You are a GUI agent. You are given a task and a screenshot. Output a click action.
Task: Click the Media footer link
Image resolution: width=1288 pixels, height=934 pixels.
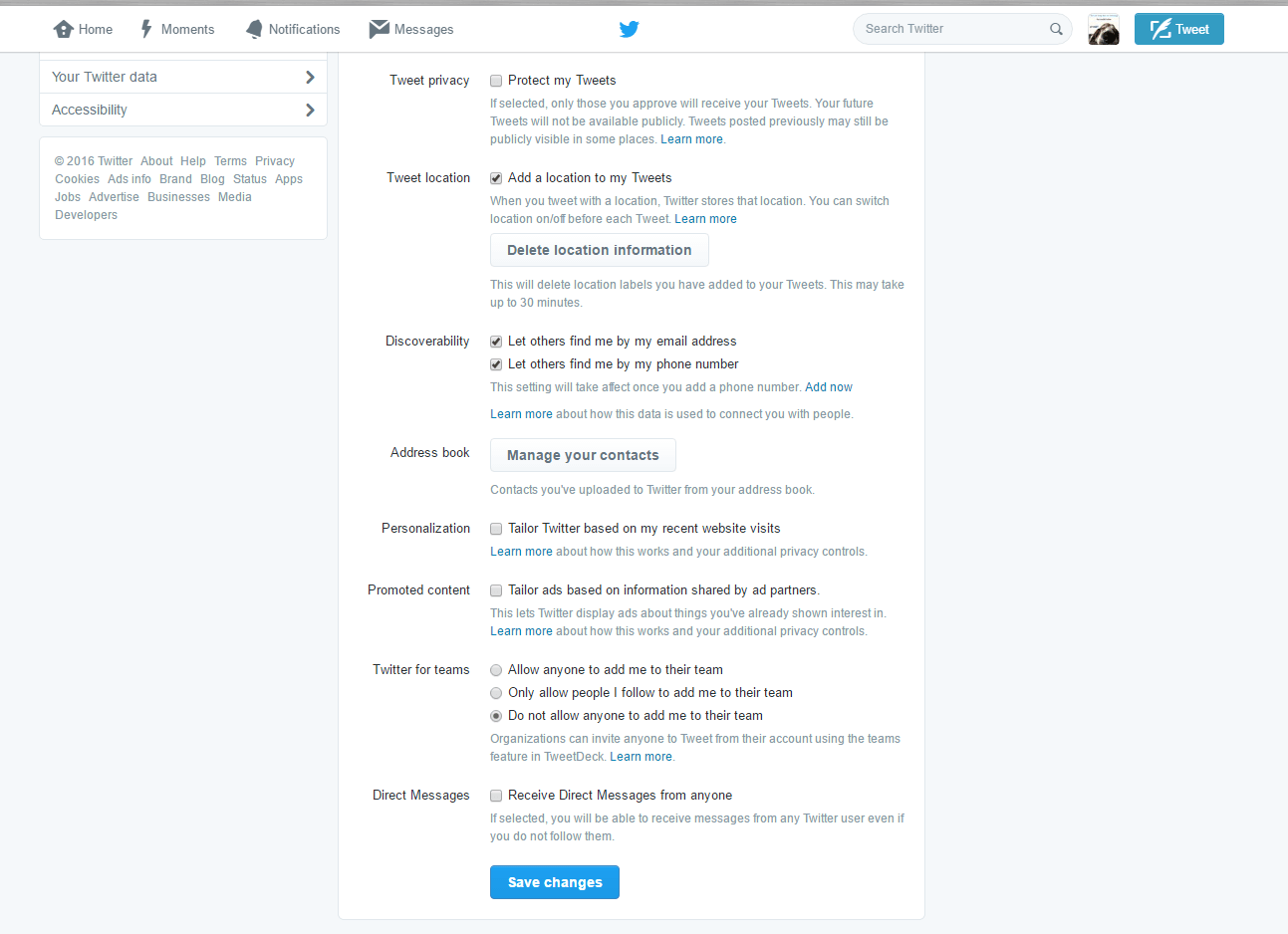click(235, 197)
